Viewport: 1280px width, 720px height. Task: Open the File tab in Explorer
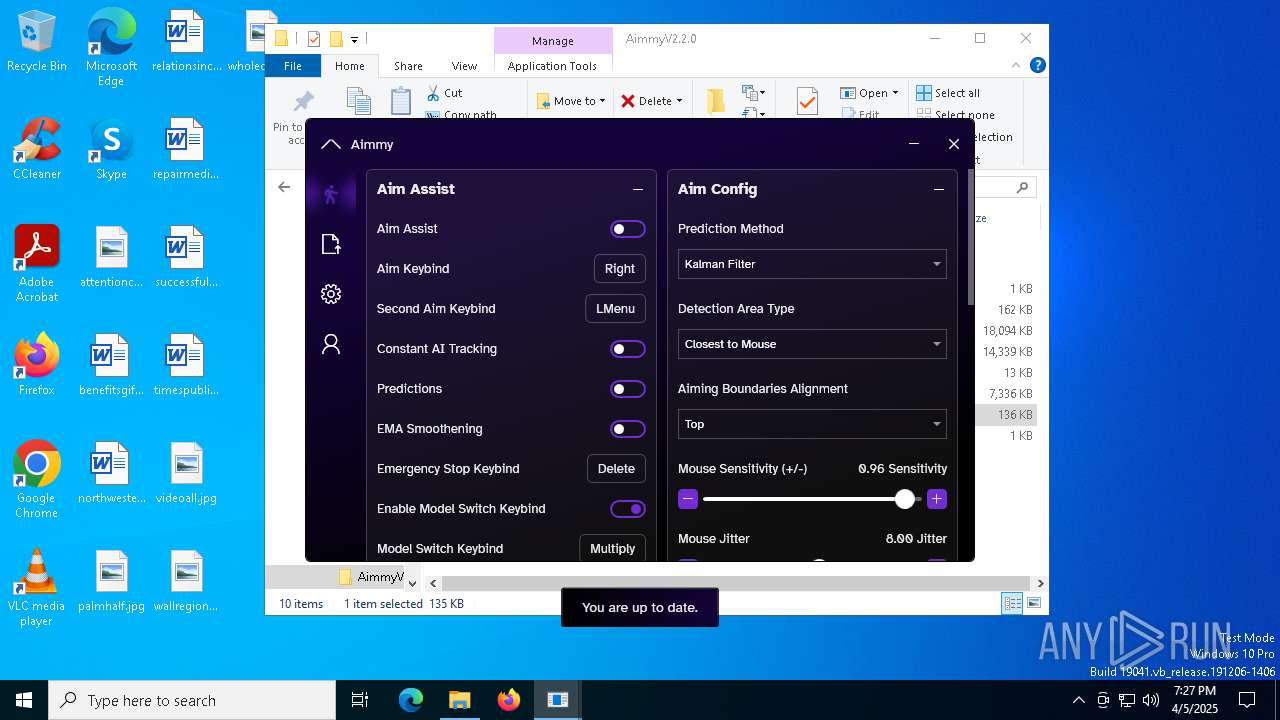[293, 66]
